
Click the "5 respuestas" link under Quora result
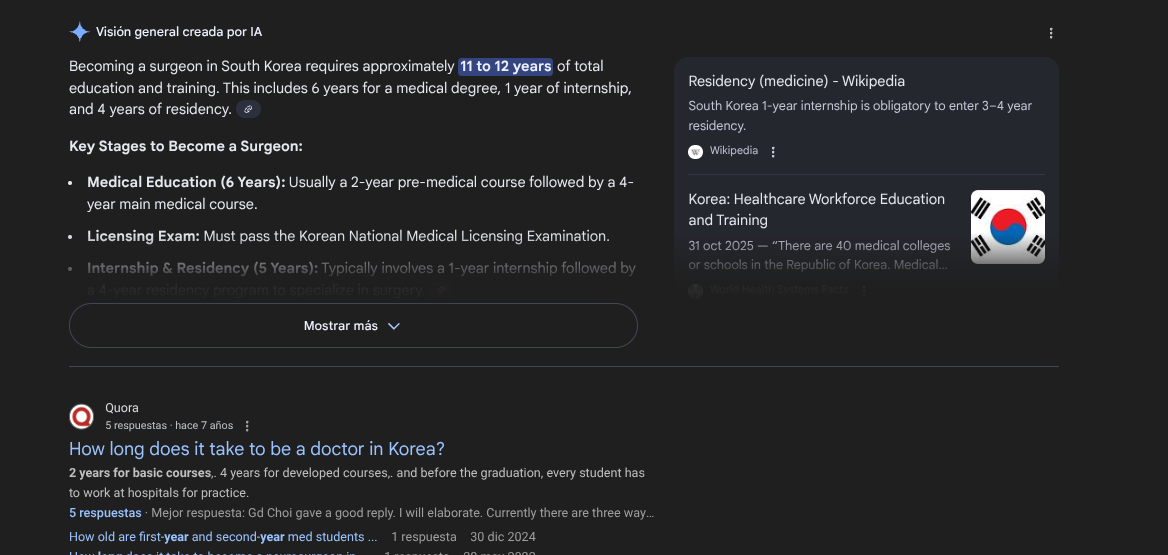[105, 513]
